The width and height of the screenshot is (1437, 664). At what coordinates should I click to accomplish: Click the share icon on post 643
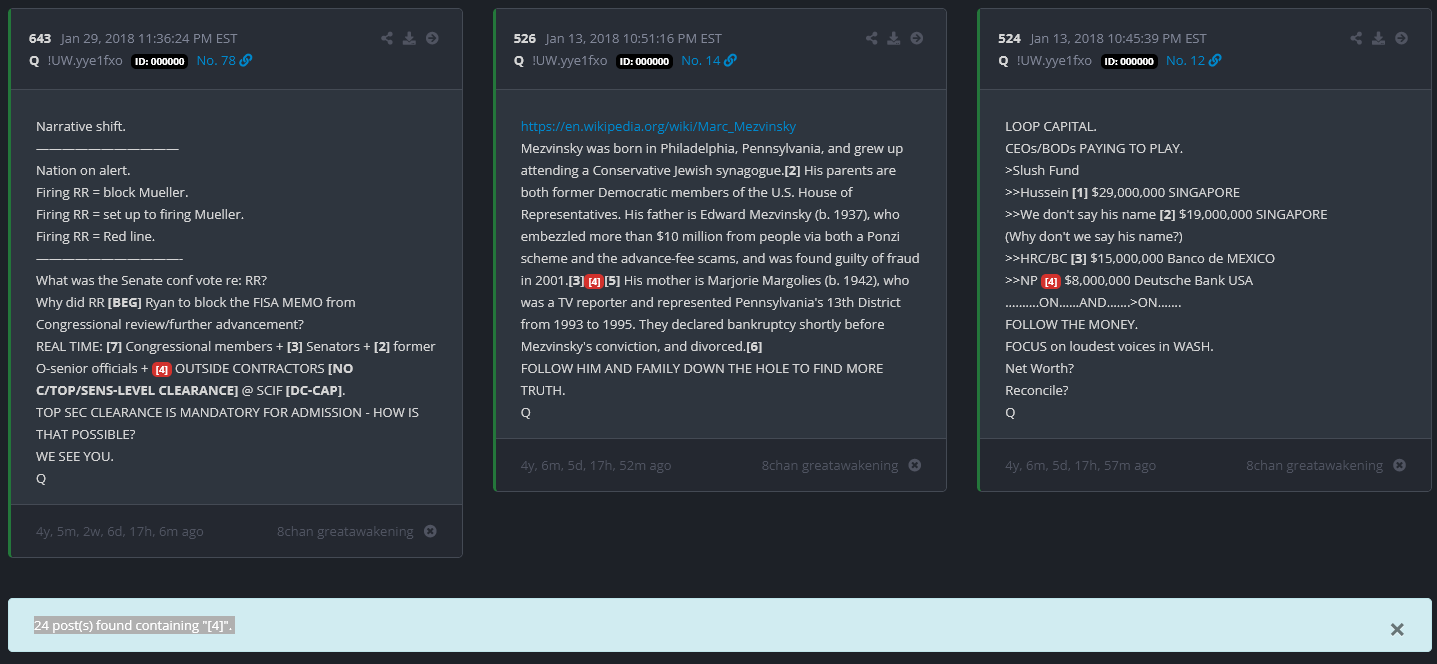[387, 39]
